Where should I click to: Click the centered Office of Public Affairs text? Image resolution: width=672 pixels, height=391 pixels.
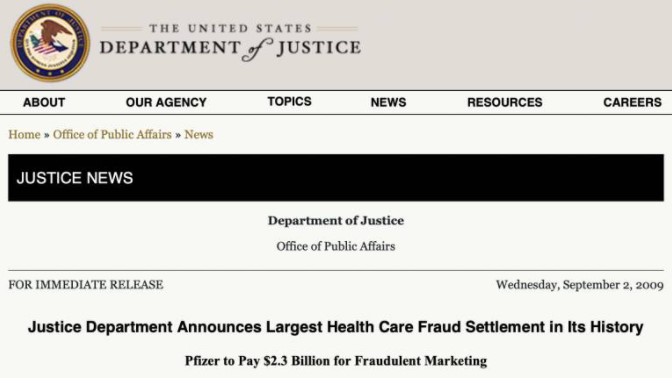tap(336, 247)
